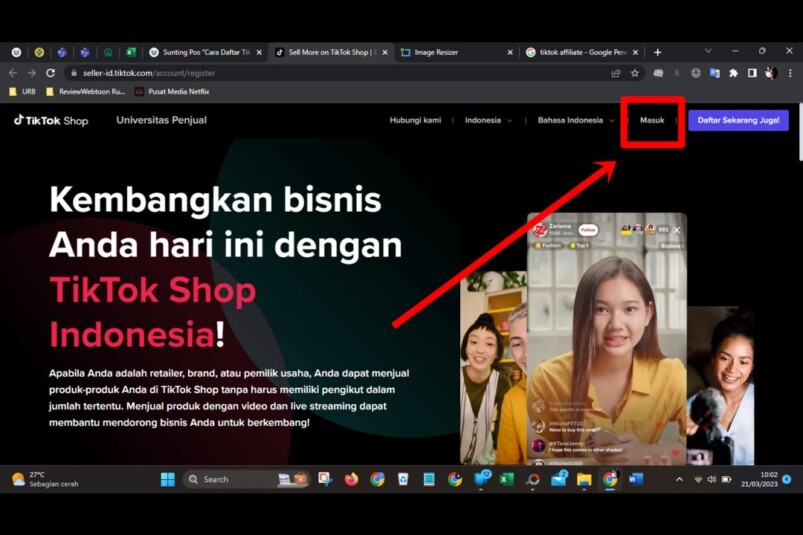
Task: Bookmark this page with the star icon
Action: click(x=635, y=73)
